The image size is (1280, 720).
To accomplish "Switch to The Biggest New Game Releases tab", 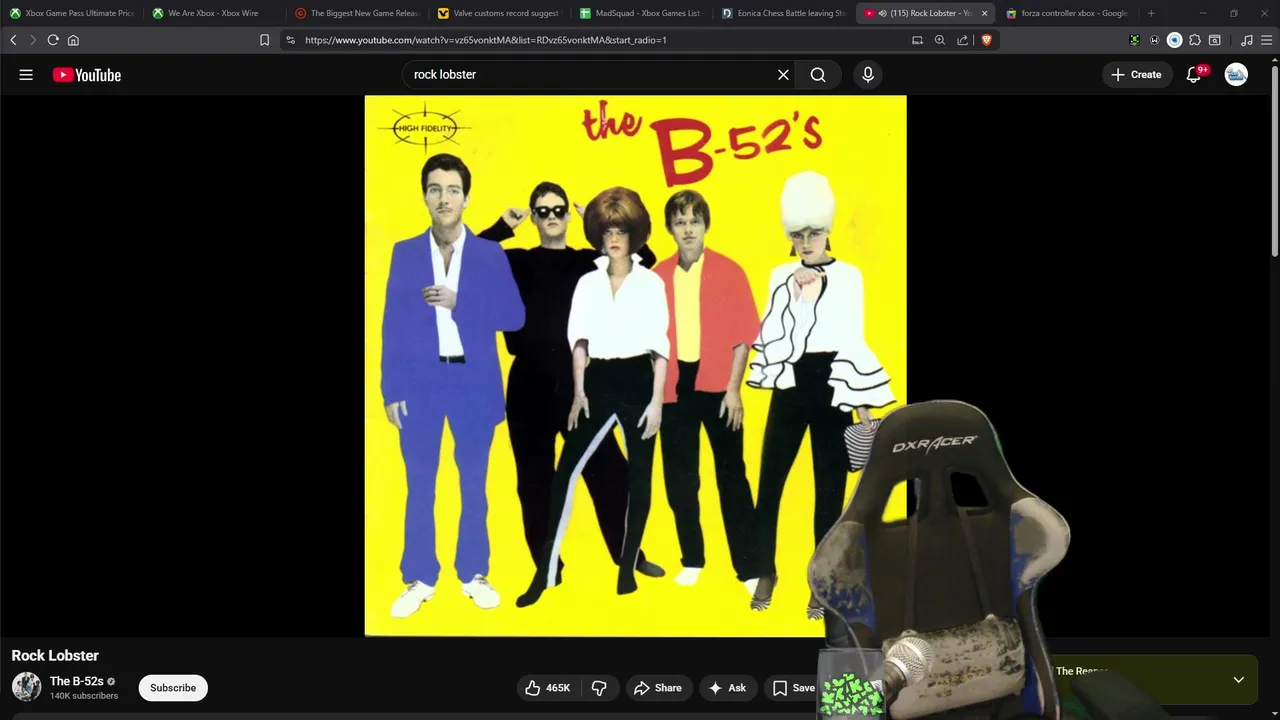I will coord(357,13).
